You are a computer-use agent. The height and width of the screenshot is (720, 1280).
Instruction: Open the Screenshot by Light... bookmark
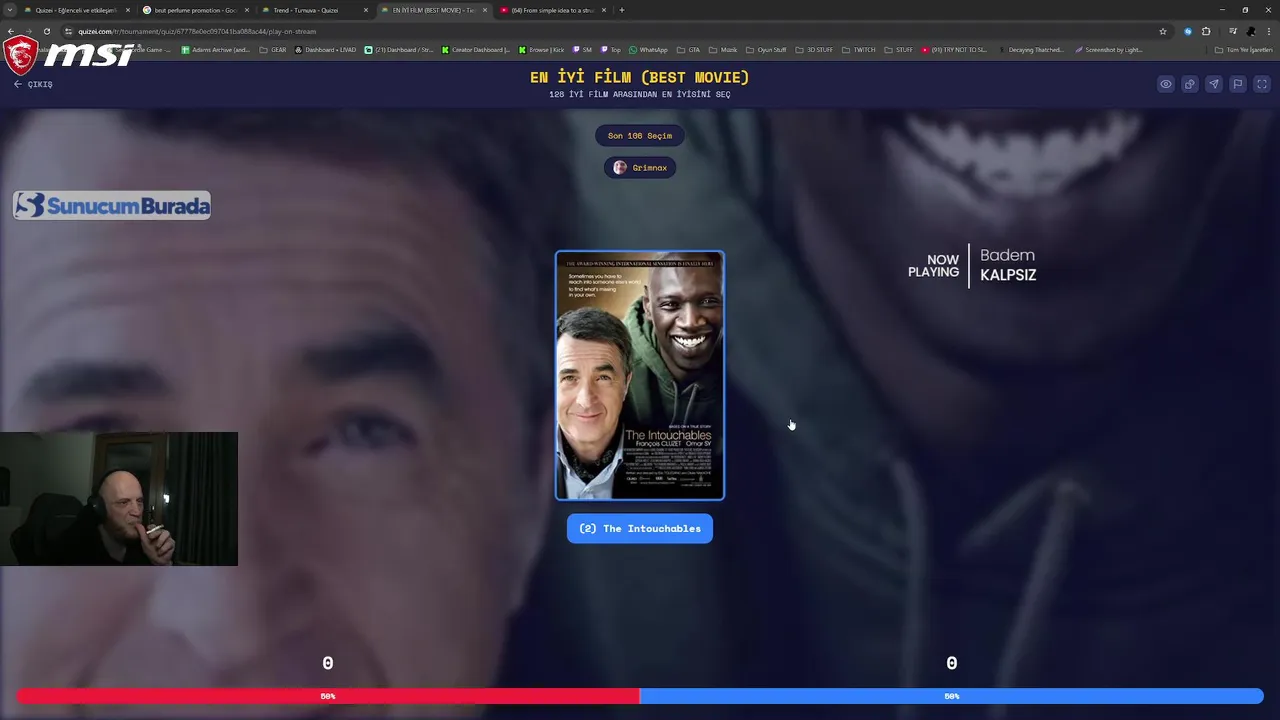1108,49
